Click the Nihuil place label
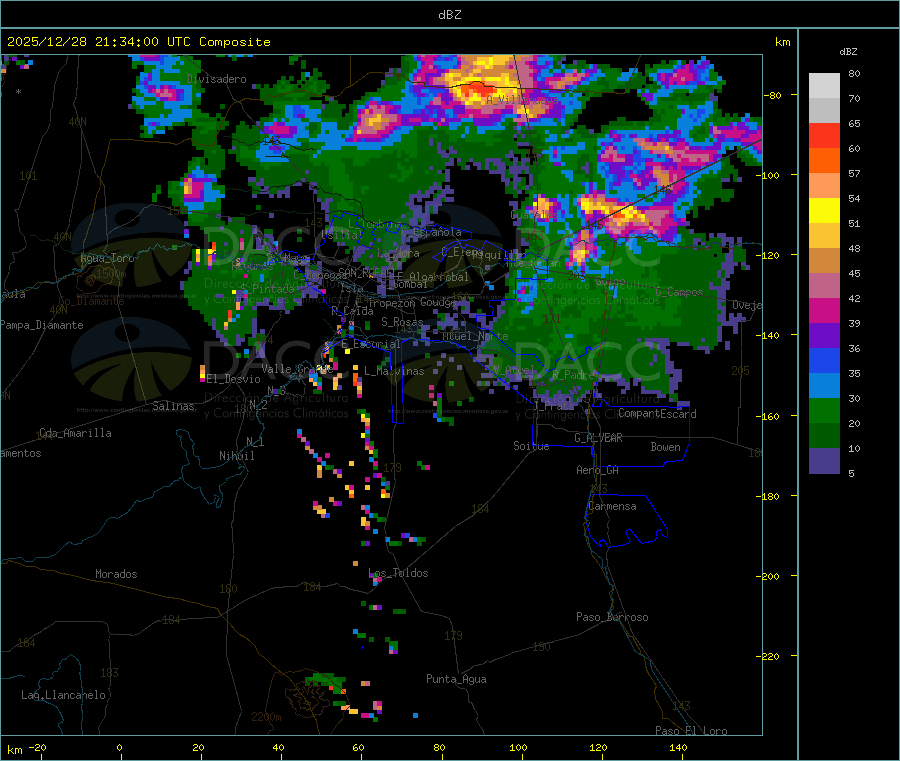Screen dimensions: 900x761 click(x=237, y=456)
